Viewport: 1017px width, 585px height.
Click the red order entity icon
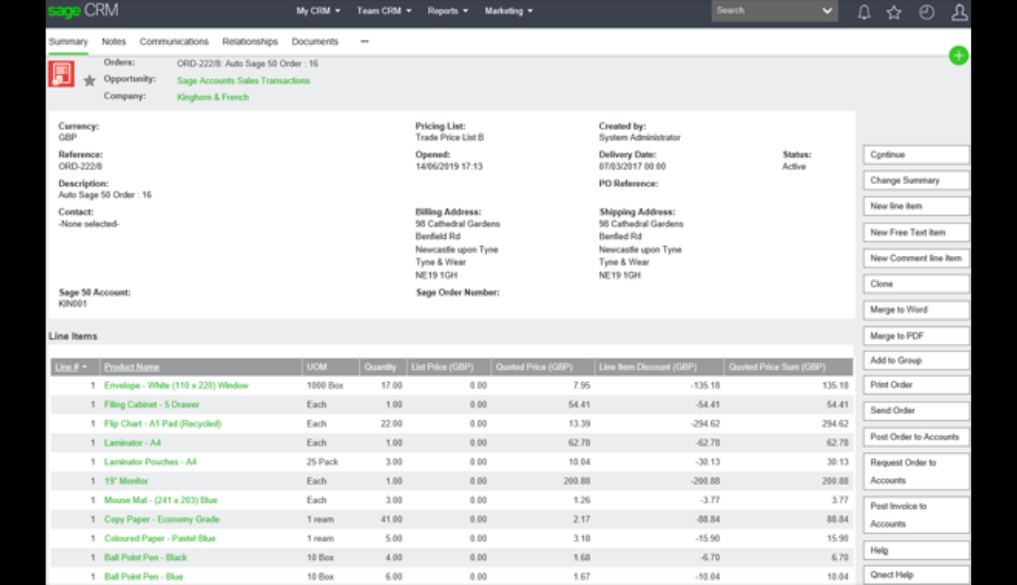click(x=62, y=74)
